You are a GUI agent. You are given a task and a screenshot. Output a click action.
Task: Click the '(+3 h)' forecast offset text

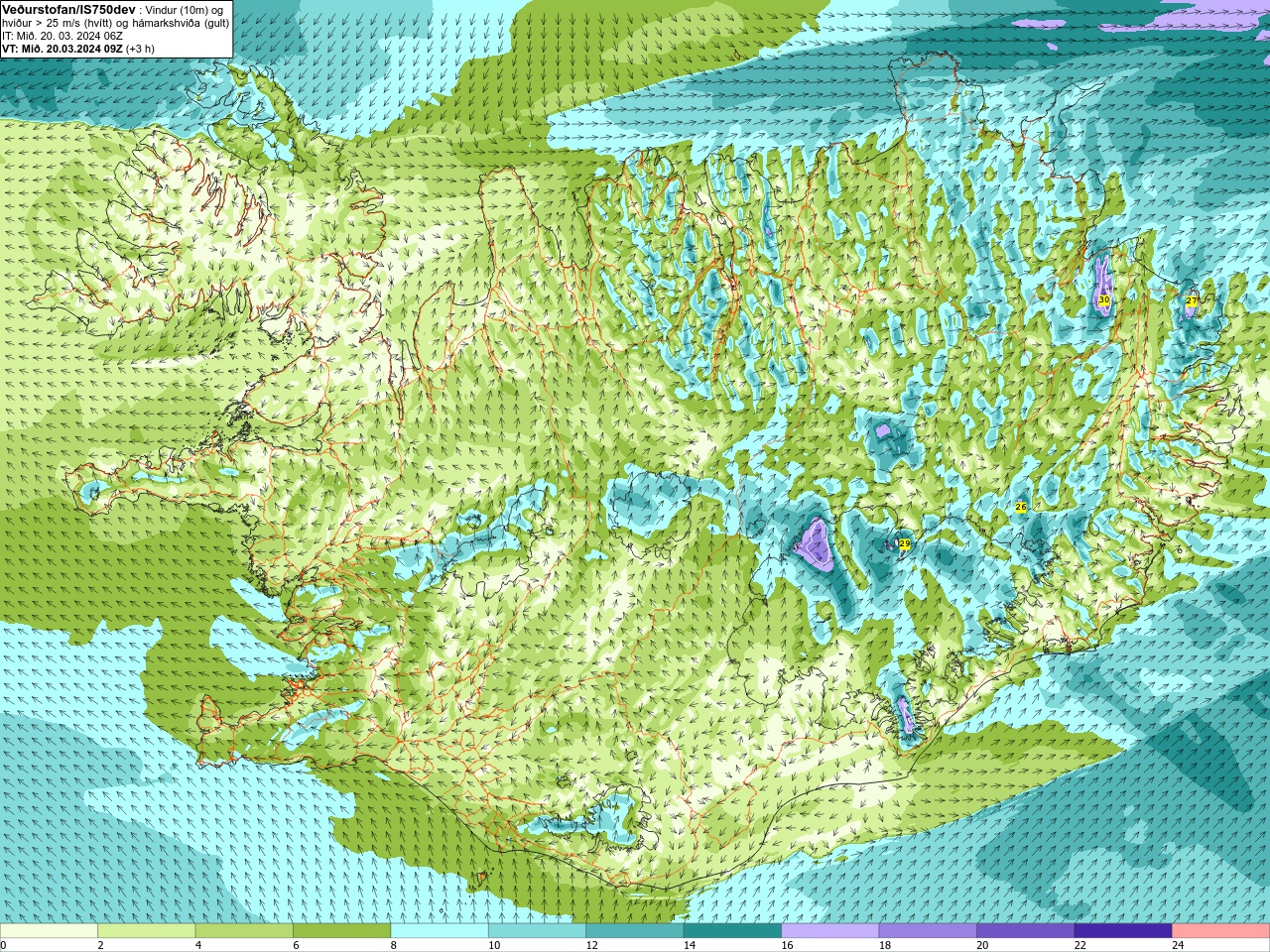[x=140, y=49]
